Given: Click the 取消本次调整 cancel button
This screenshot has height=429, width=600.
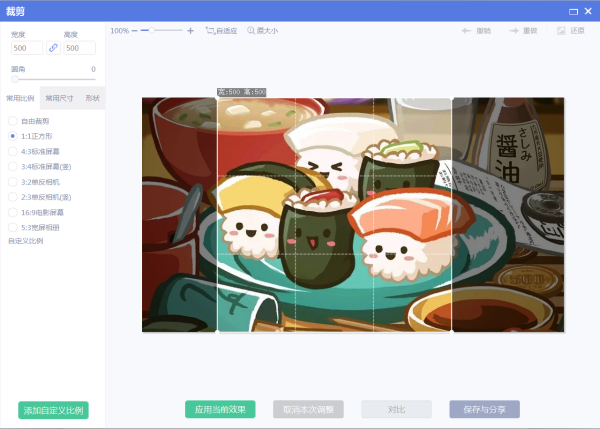Looking at the screenshot, I should point(308,409).
